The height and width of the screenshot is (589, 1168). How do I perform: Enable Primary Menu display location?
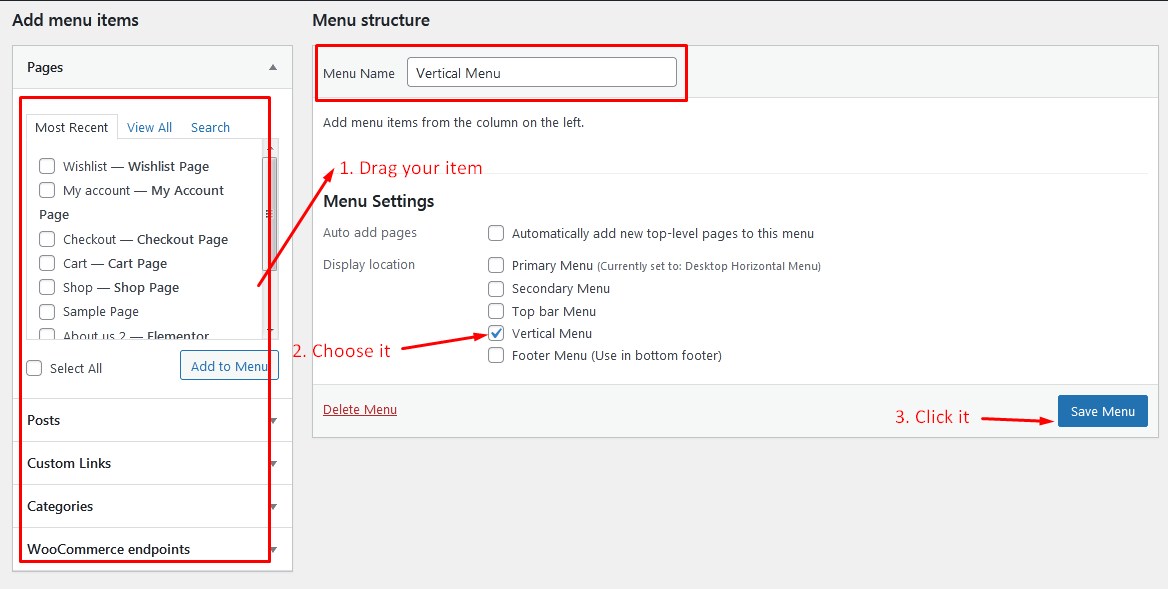496,265
